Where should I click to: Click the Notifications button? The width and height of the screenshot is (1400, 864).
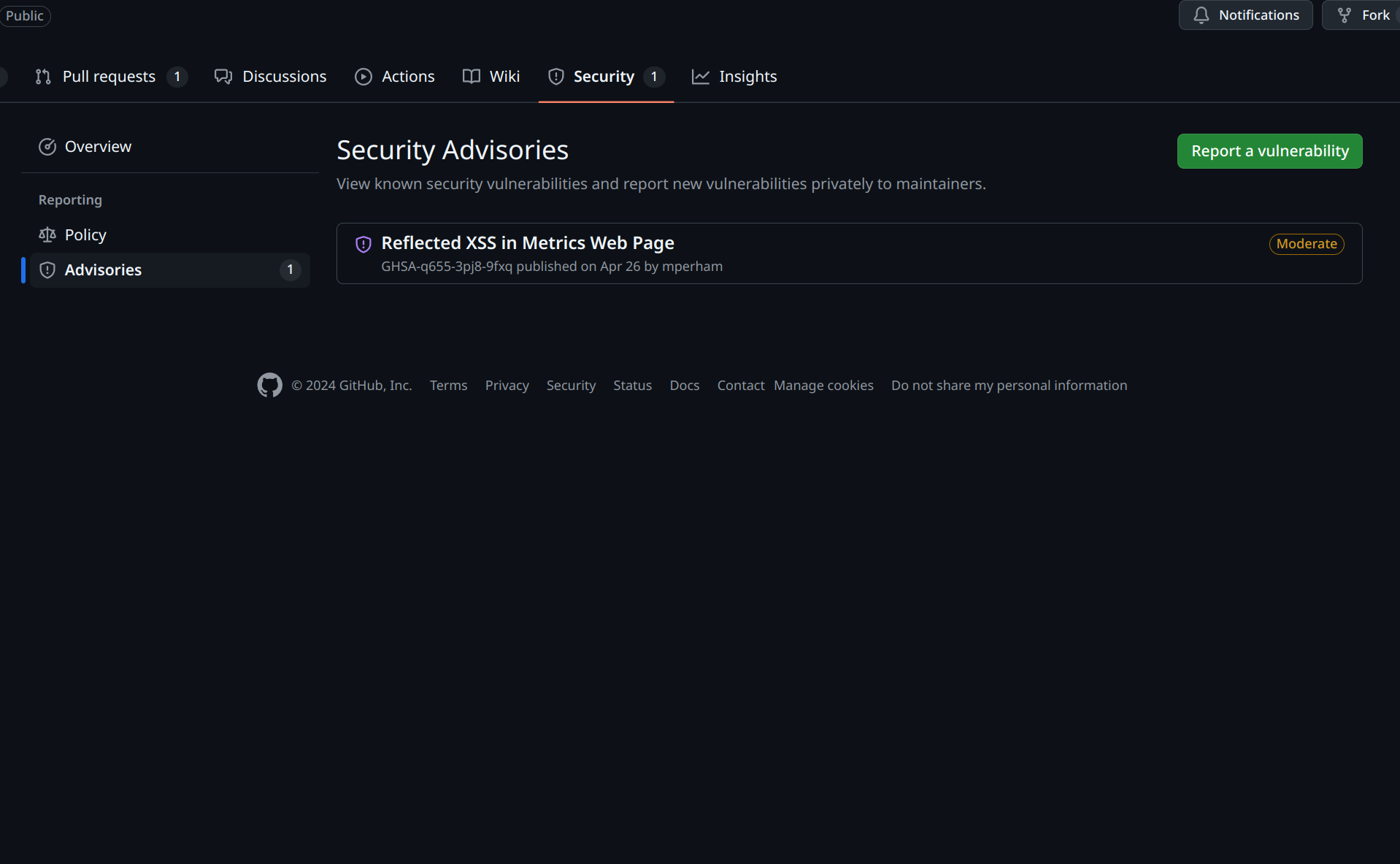1245,15
